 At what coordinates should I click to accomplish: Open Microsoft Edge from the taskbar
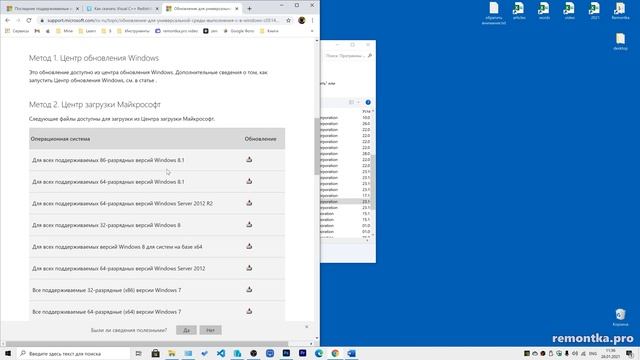319,353
